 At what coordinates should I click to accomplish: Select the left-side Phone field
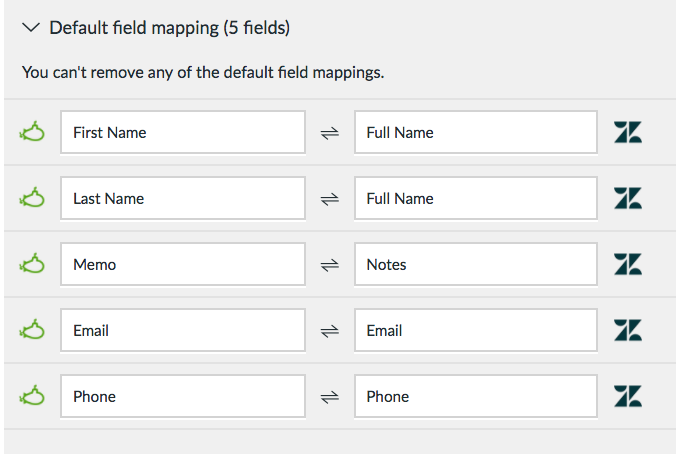[183, 396]
